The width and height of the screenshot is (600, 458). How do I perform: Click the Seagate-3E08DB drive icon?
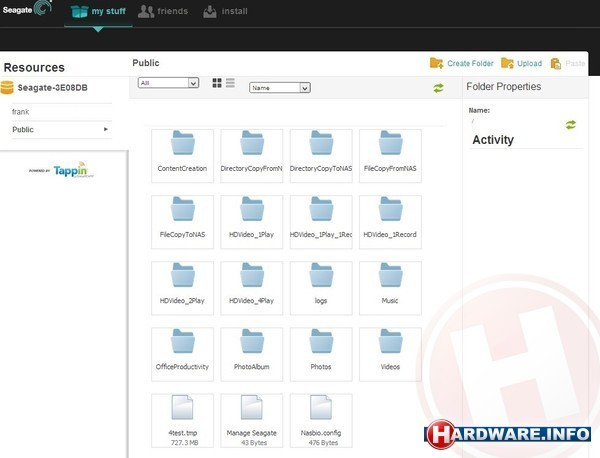click(9, 87)
